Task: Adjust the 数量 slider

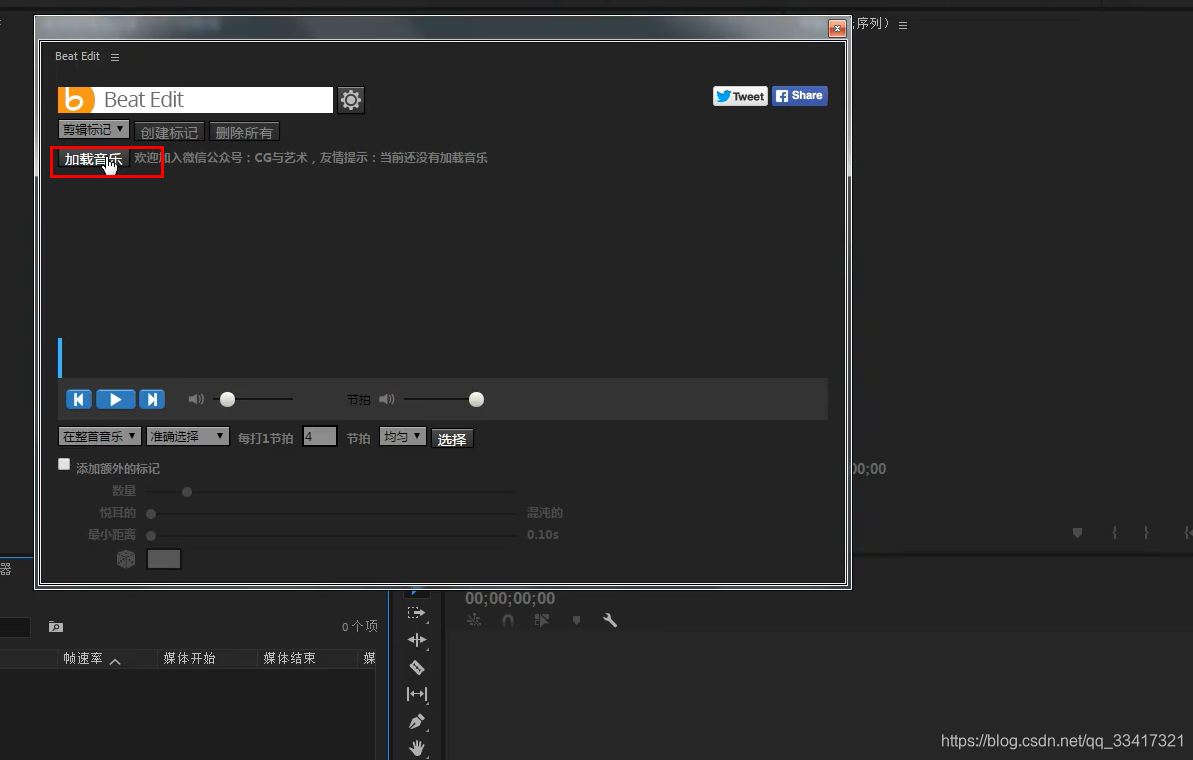Action: tap(187, 492)
